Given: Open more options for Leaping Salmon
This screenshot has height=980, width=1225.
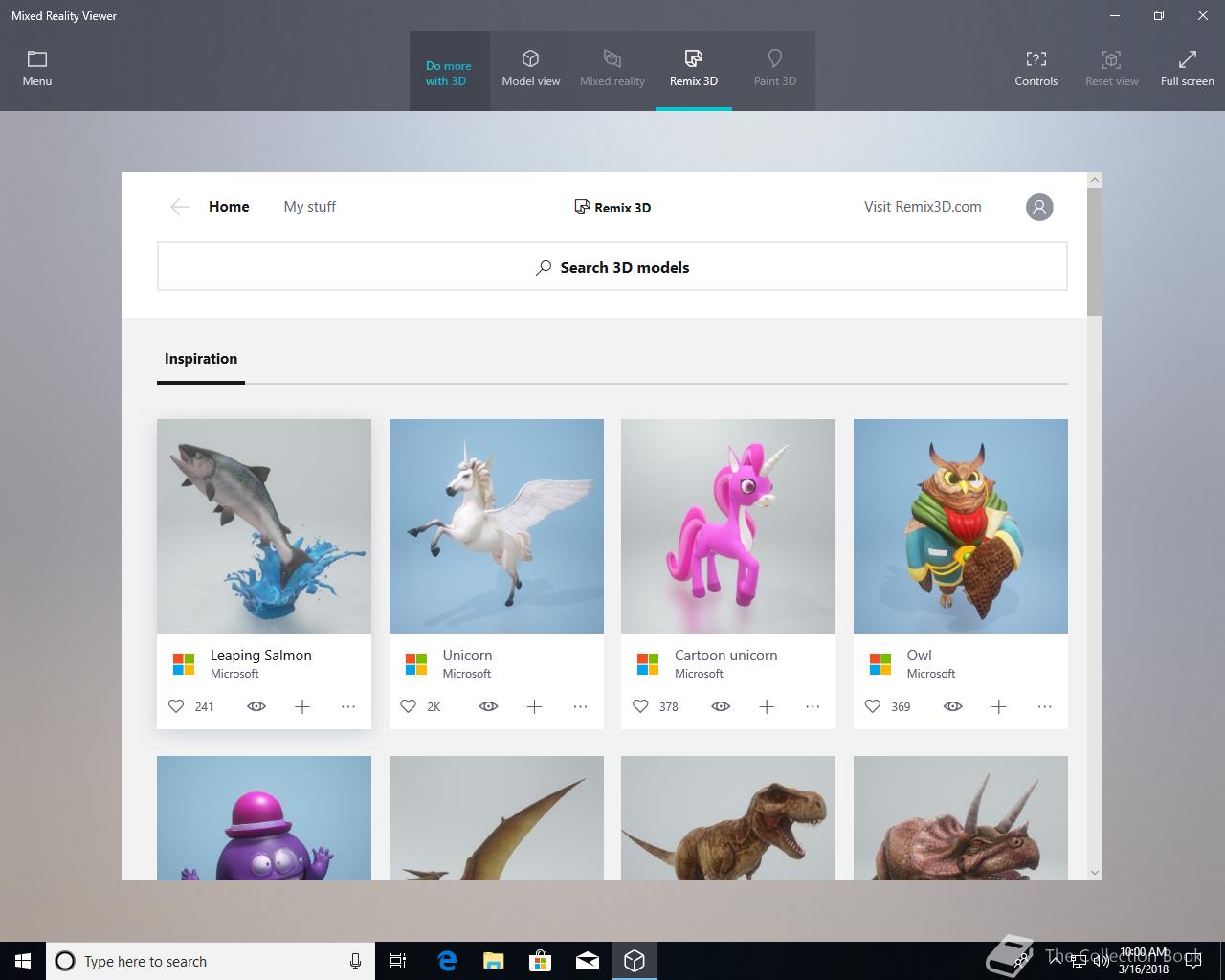Looking at the screenshot, I should [x=348, y=706].
